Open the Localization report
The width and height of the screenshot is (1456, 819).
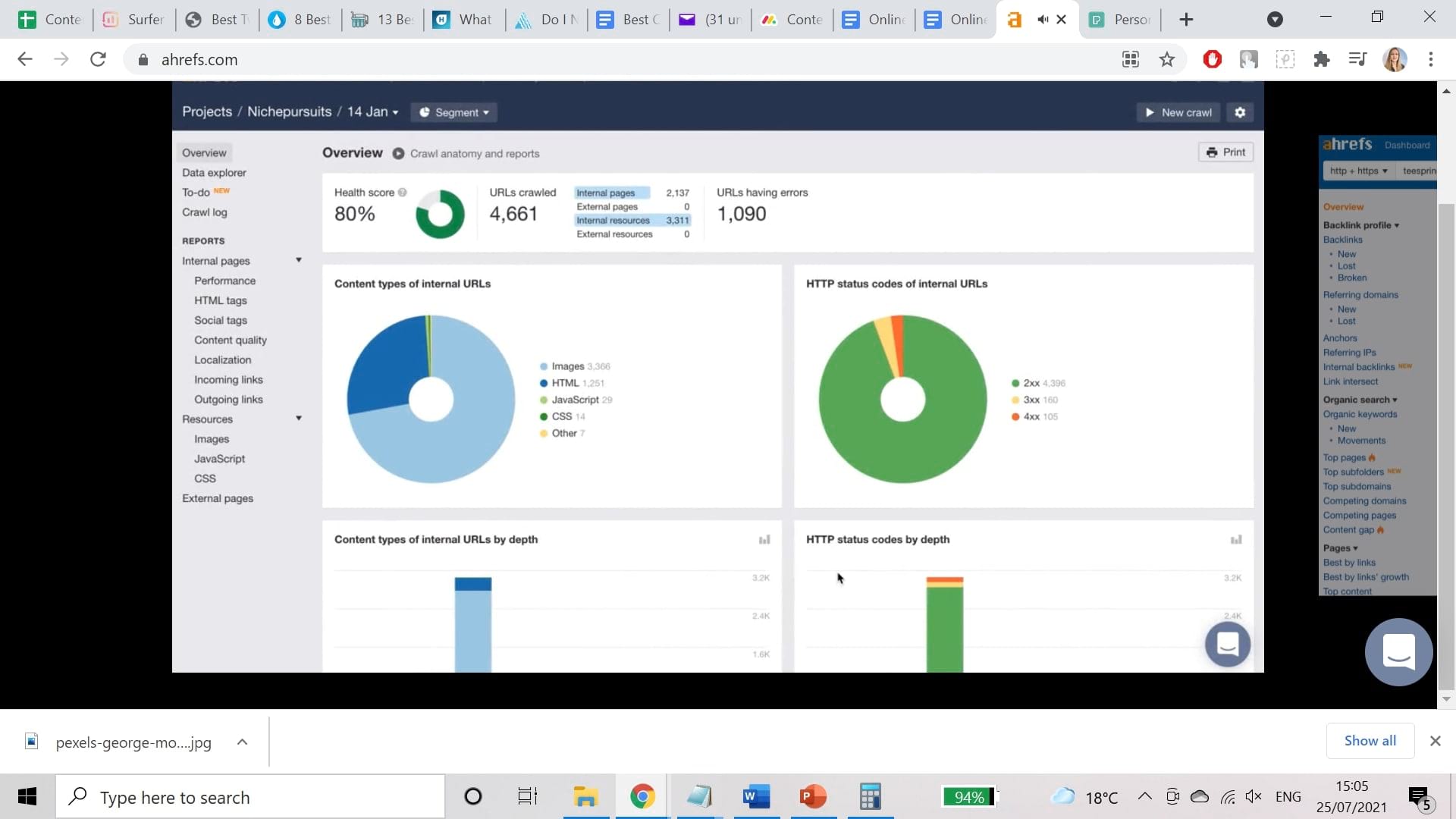[222, 359]
